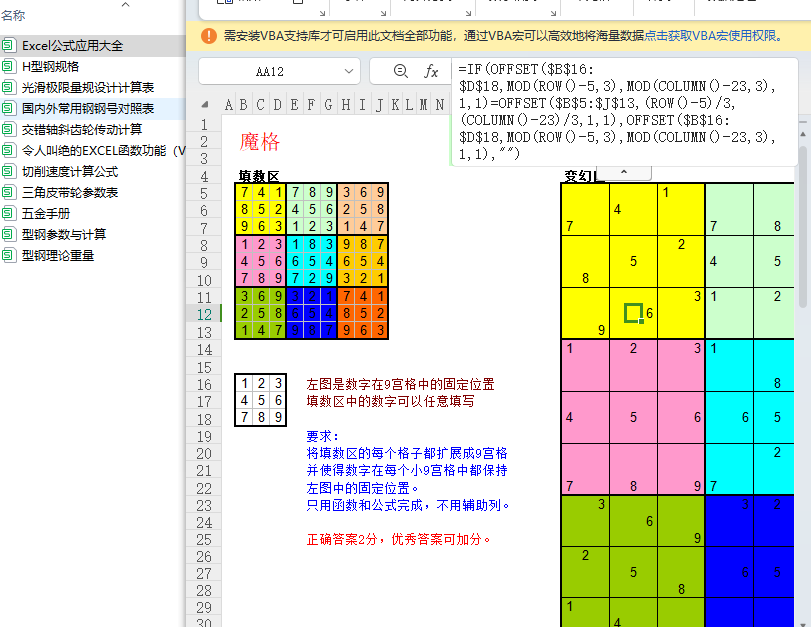811x627 pixels.
Task: Click the fx insert function icon
Action: (x=431, y=71)
